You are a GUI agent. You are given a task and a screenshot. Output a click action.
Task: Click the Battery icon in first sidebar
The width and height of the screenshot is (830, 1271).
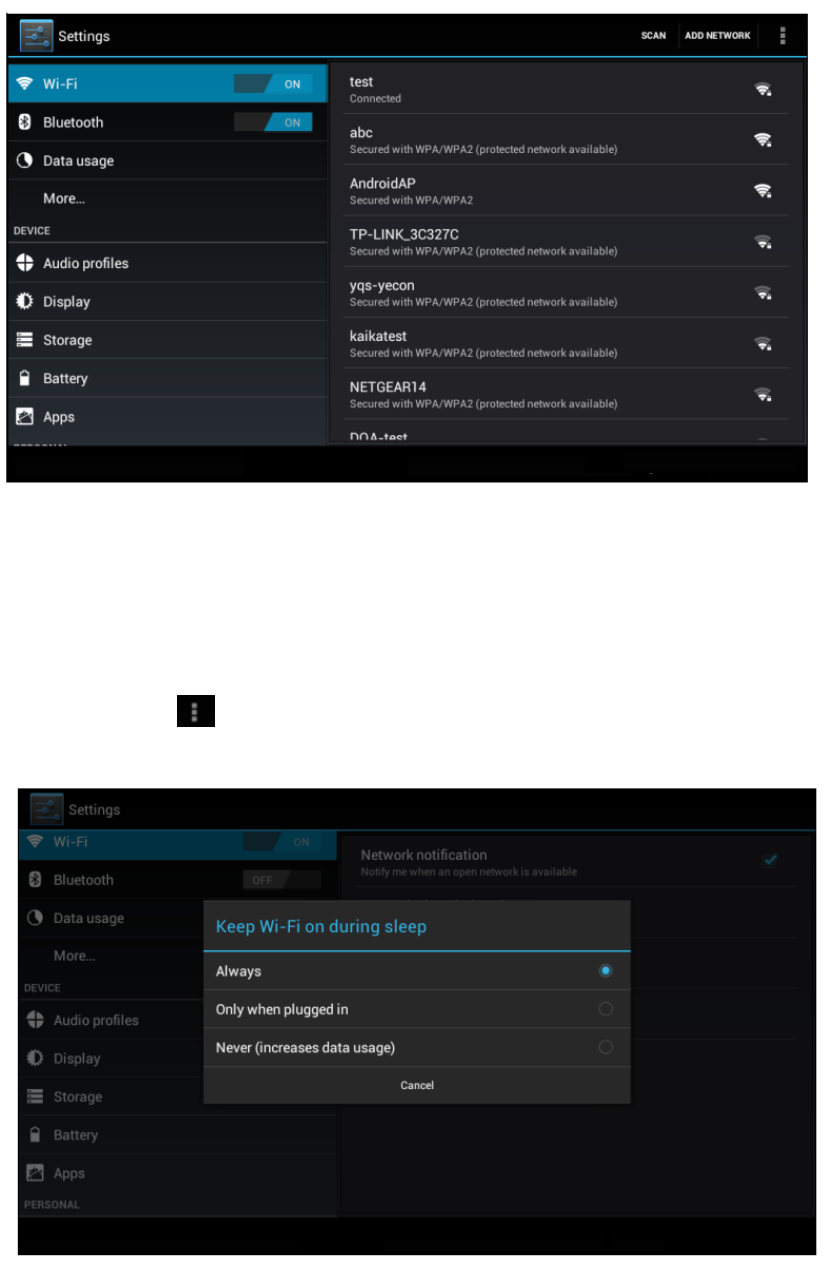[26, 379]
